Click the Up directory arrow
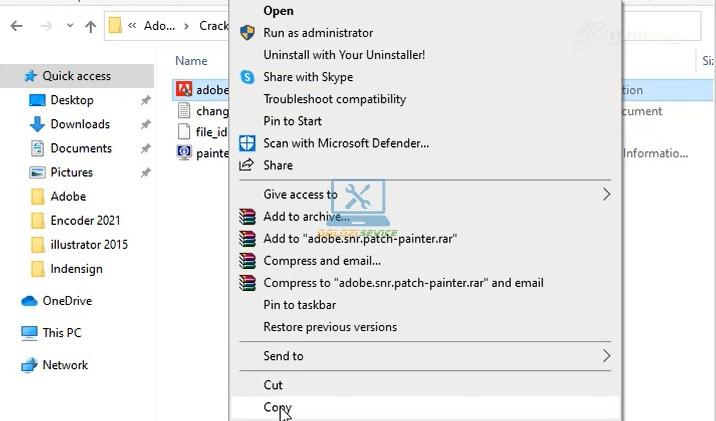The image size is (716, 421). [91, 27]
